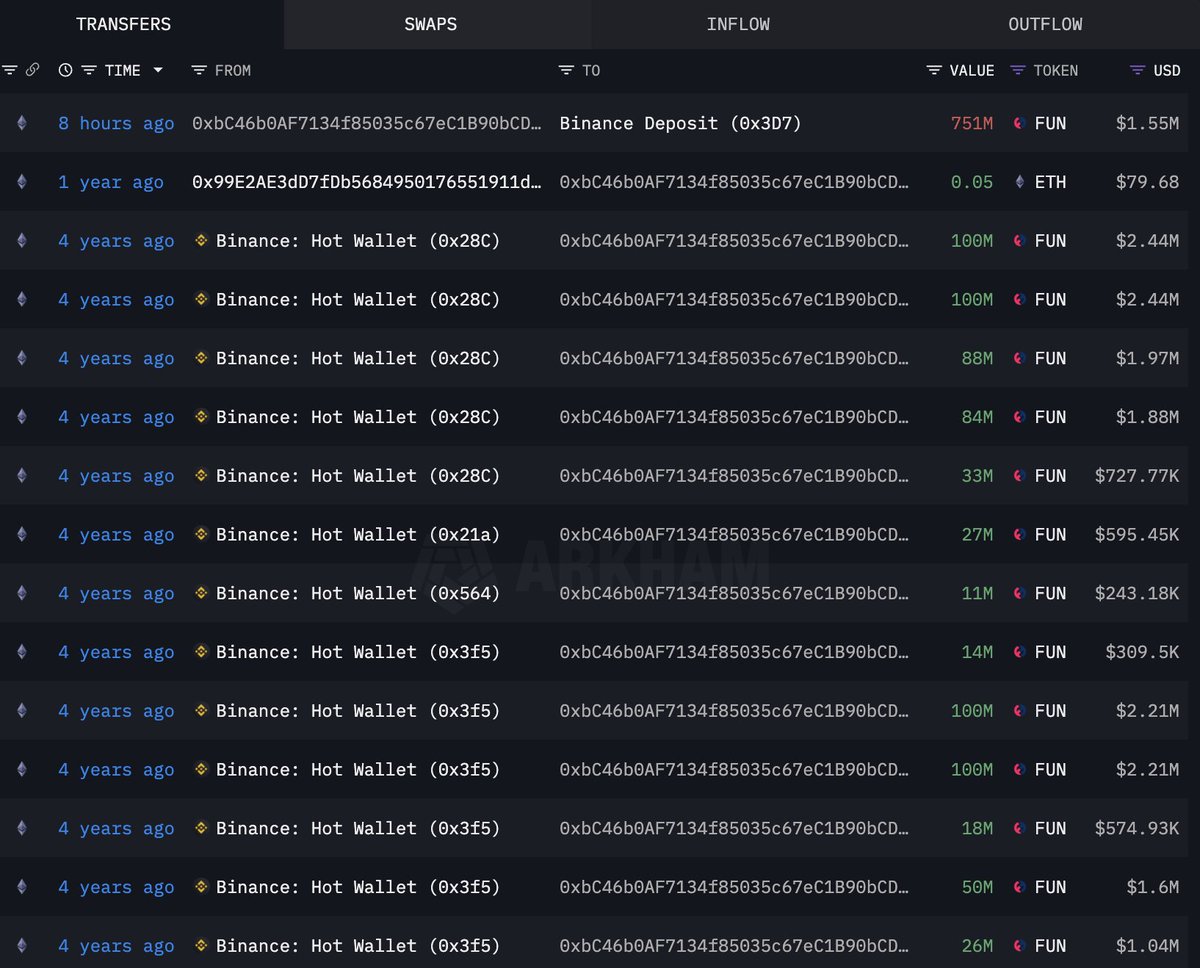Click the FUN token icon in the 84M row
The height and width of the screenshot is (968, 1200).
[1019, 417]
